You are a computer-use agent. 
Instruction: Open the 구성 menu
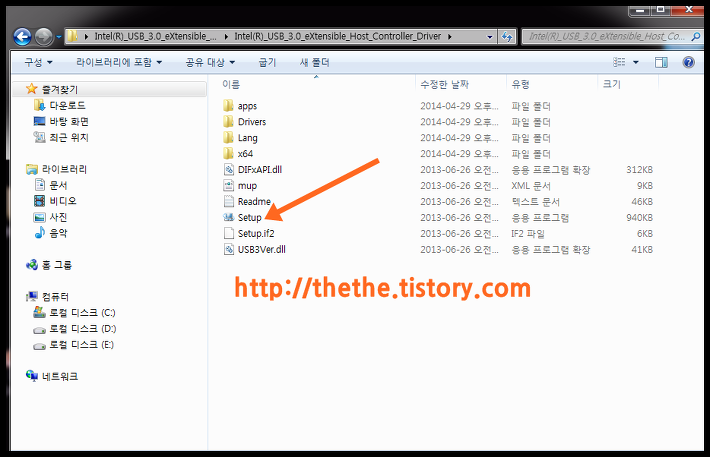tap(38, 62)
